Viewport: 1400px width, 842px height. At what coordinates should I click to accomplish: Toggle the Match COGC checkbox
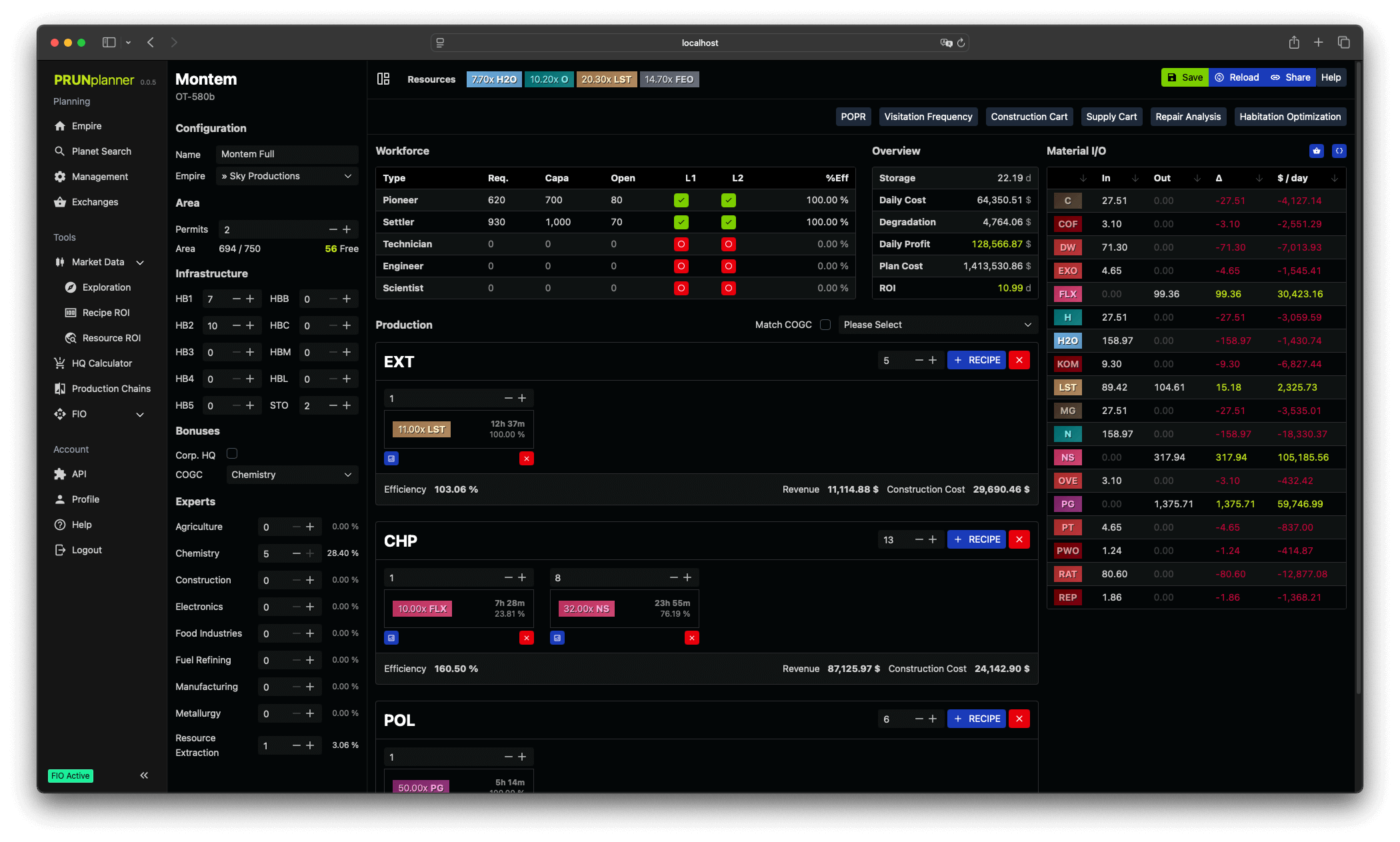[825, 325]
